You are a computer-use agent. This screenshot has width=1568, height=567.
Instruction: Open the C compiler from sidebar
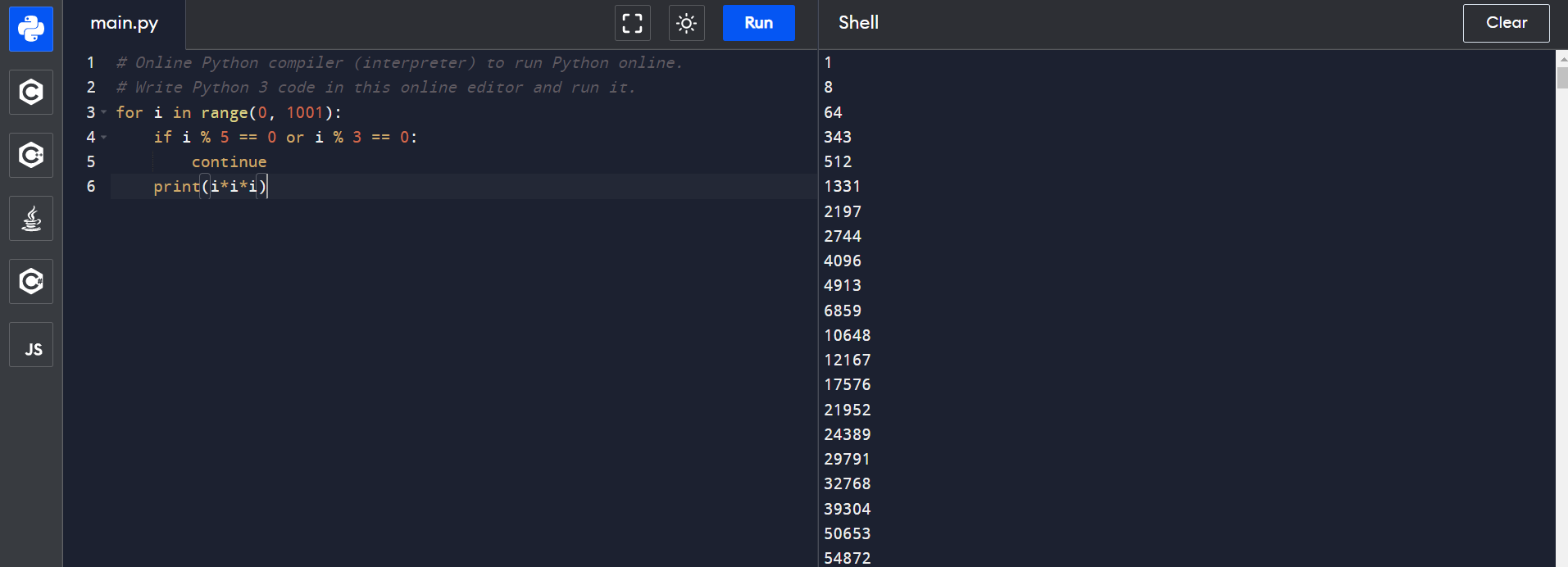31,92
